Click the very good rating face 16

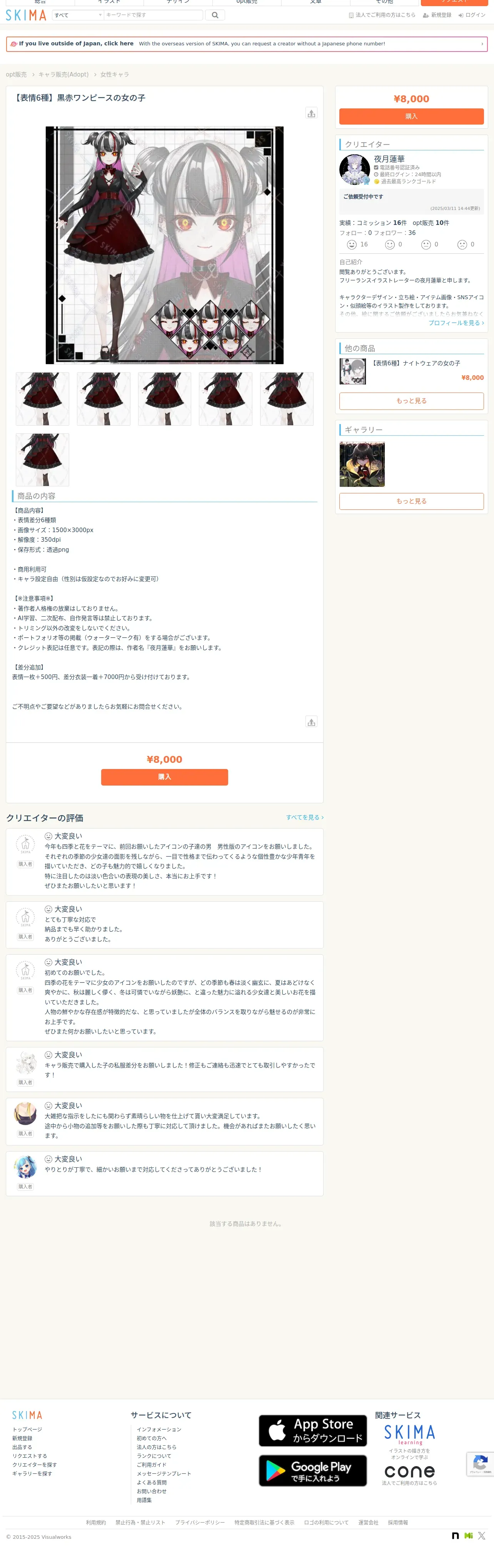(352, 245)
